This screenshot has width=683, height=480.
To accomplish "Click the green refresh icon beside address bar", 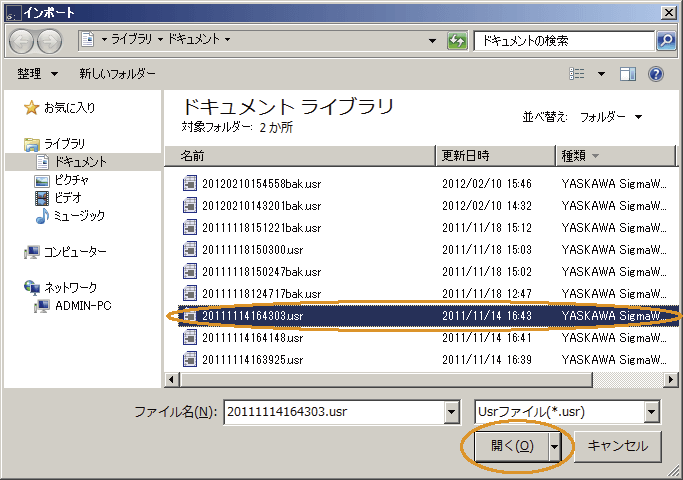I will [457, 41].
